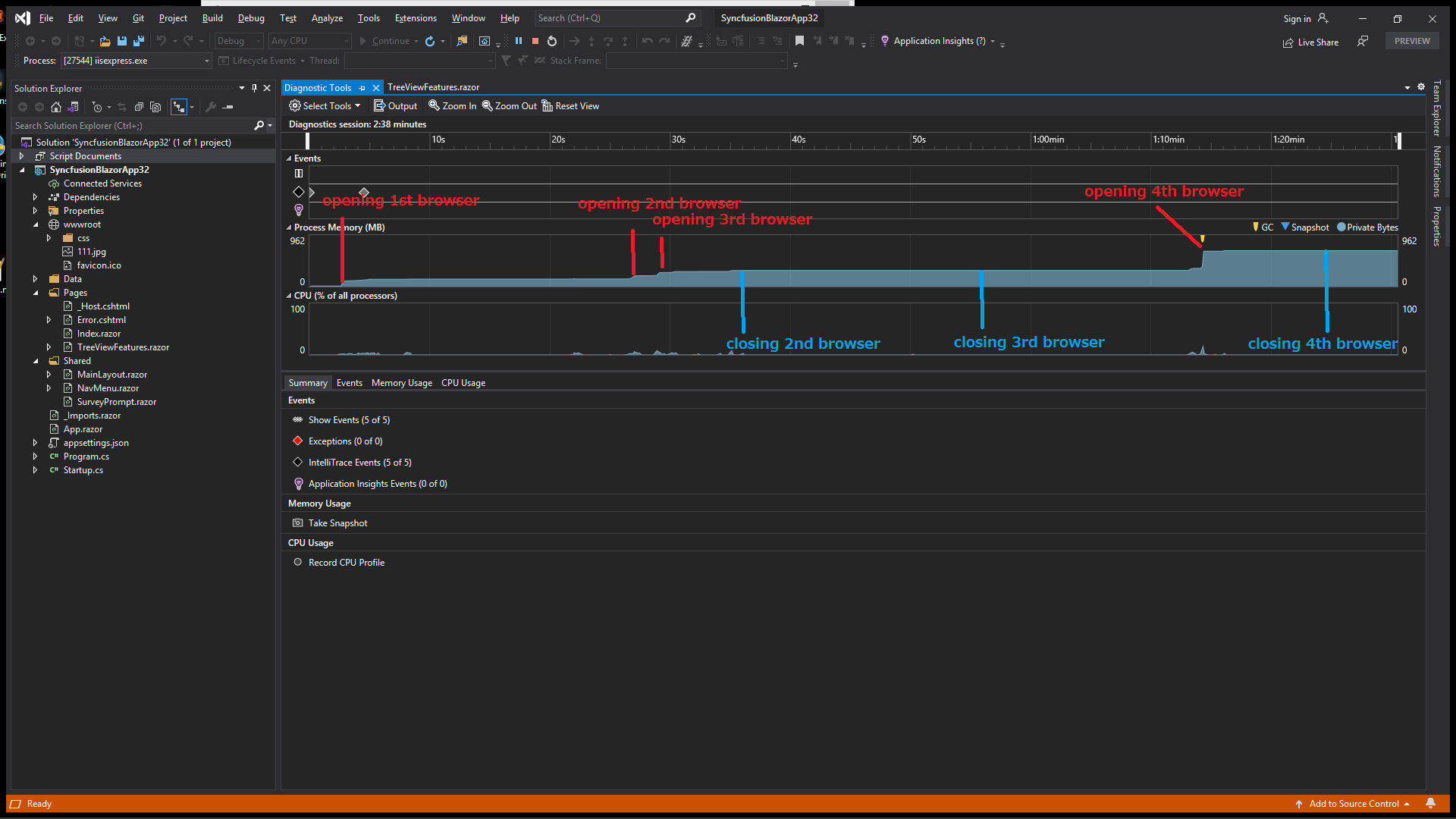Click Take Snapshot link
The image size is (1456, 819).
pos(337,523)
